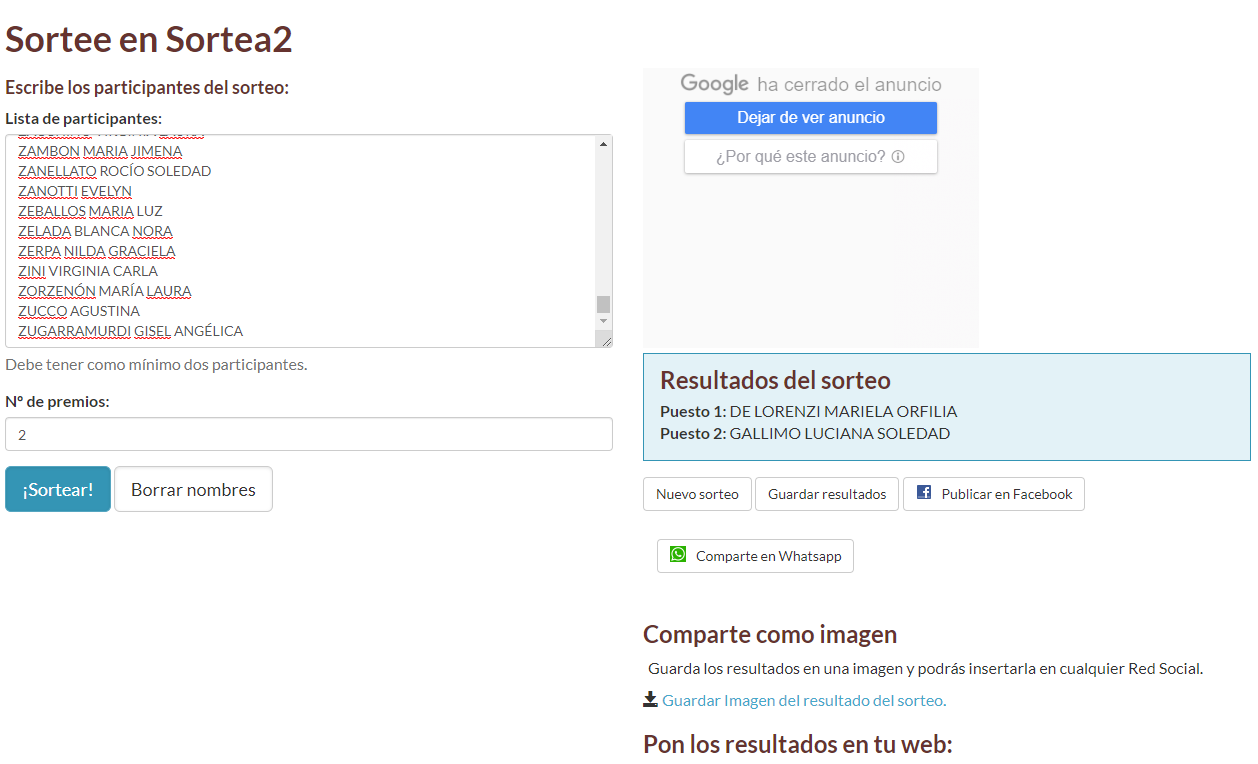
Task: Click participant ZERPA NILDA GRACIELA
Action: point(97,251)
